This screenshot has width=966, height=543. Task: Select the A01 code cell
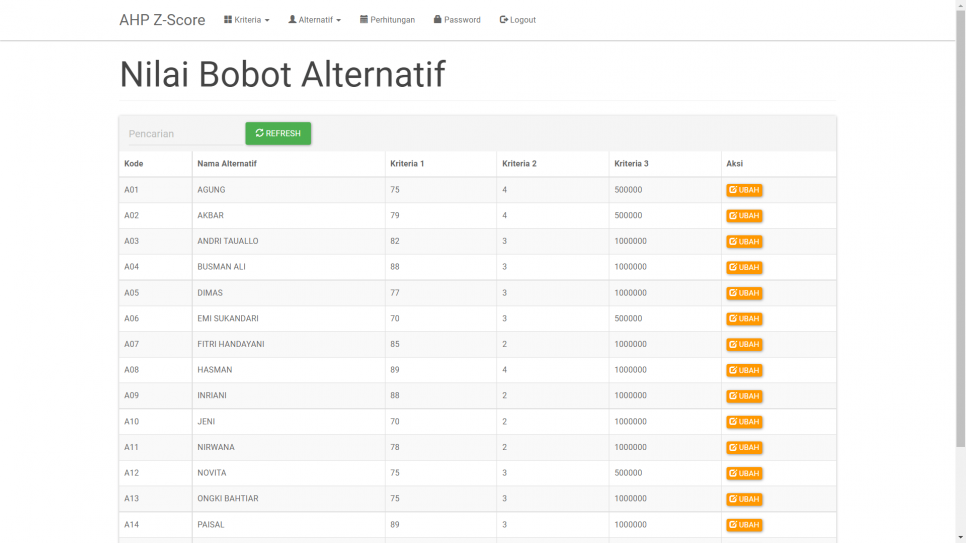tap(155, 190)
